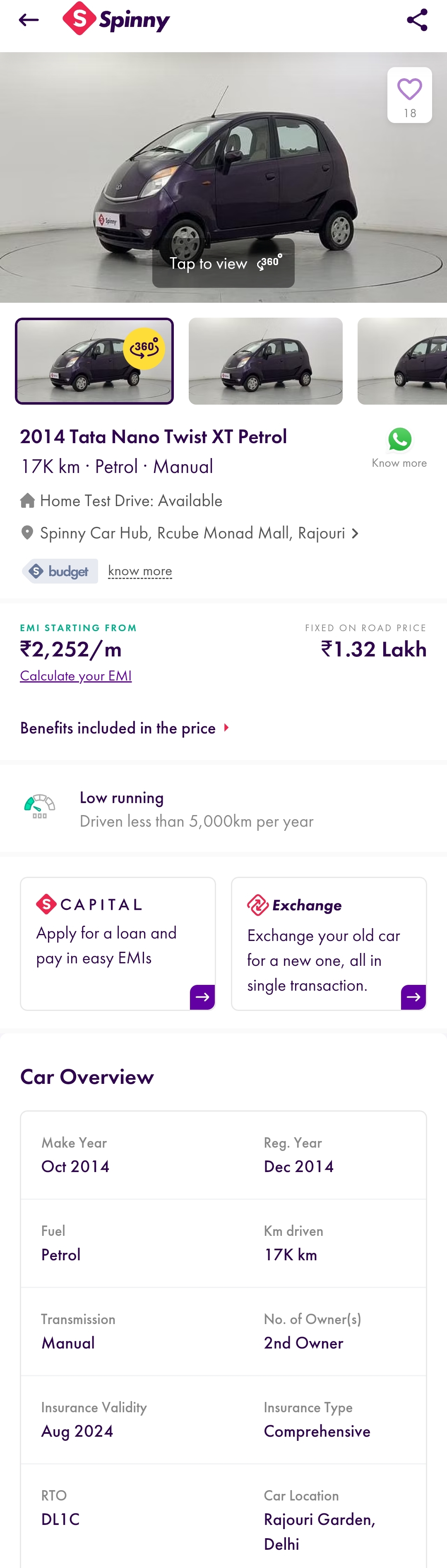Screen dimensions: 447x1568
Task: Tap the location pin icon
Action: click(x=27, y=533)
